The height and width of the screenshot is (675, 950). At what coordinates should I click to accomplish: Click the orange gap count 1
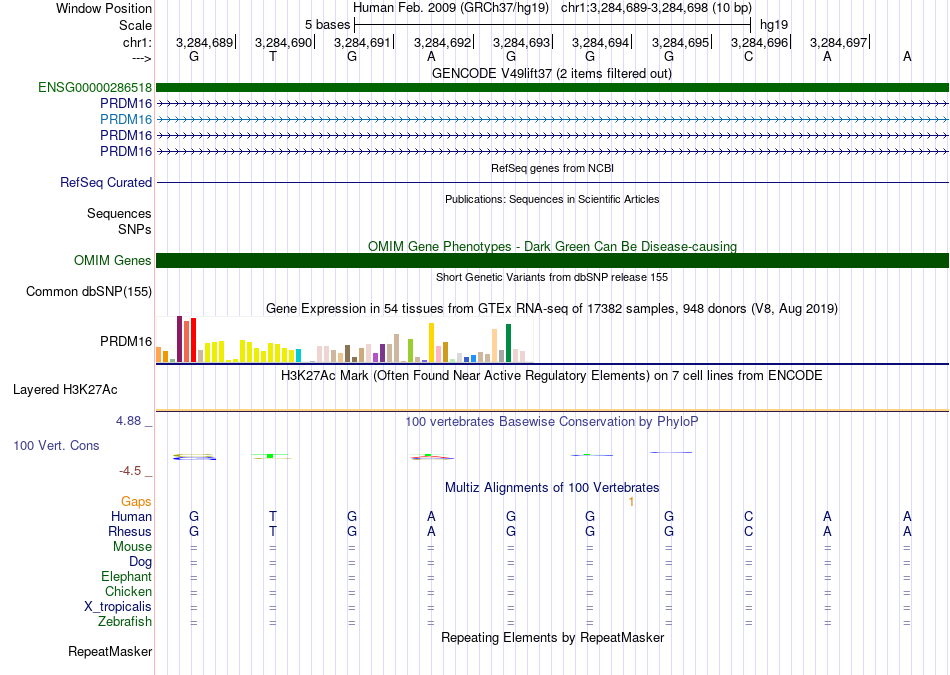(631, 501)
